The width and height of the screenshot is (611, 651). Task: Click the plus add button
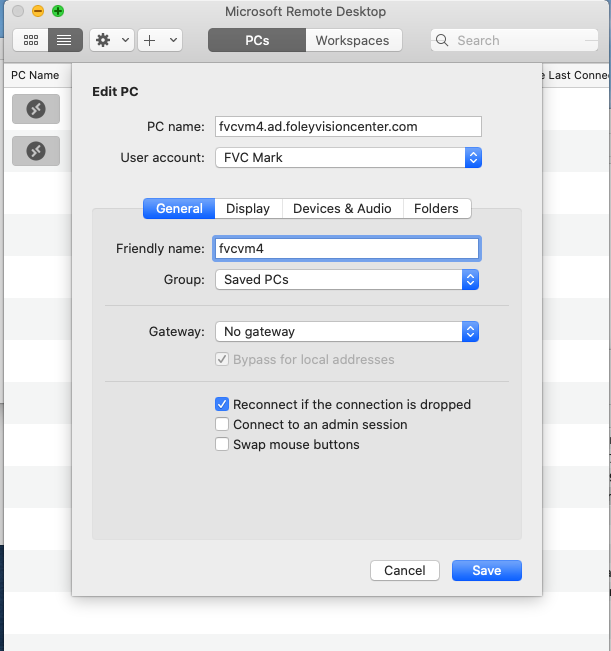click(150, 40)
